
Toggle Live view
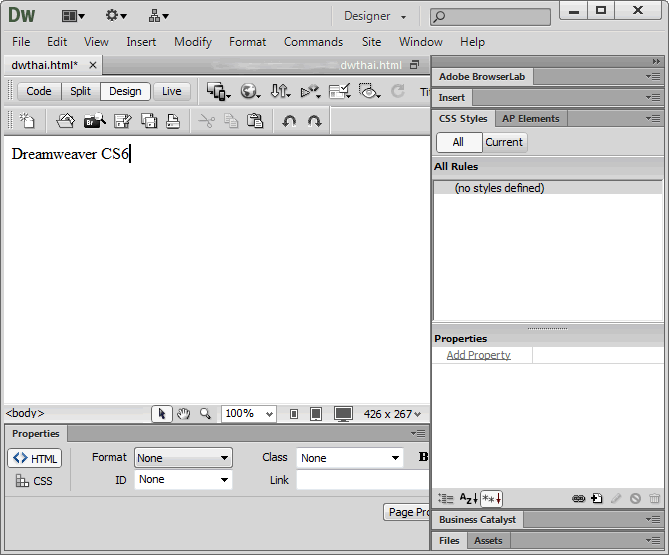coord(172,91)
